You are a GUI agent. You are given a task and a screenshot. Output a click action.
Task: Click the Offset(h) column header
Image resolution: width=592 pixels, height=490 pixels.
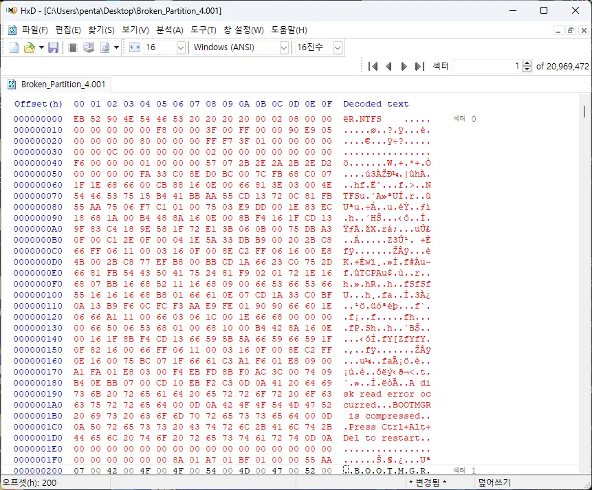[x=38, y=104]
